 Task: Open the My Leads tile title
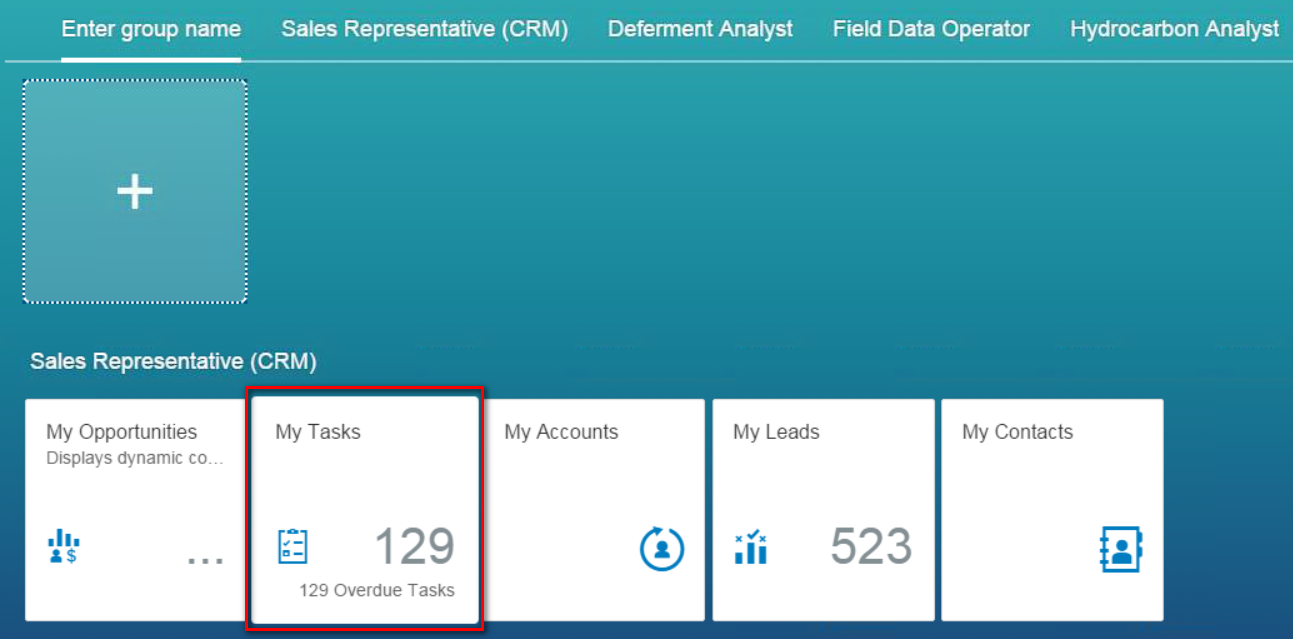[x=776, y=432]
